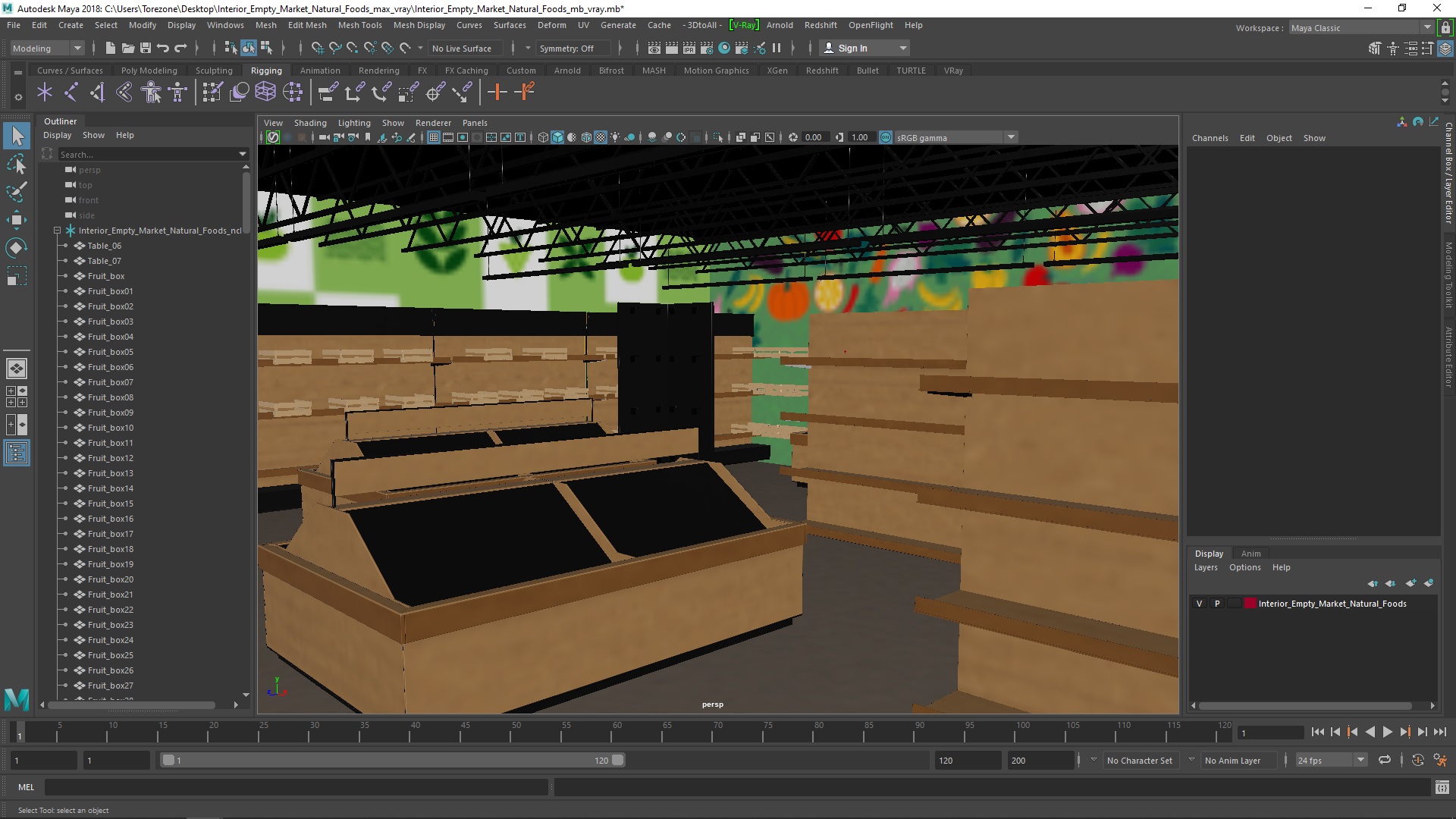Toggle visibility of Fruit_box01
Image resolution: width=1456 pixels, height=819 pixels.
pos(64,291)
